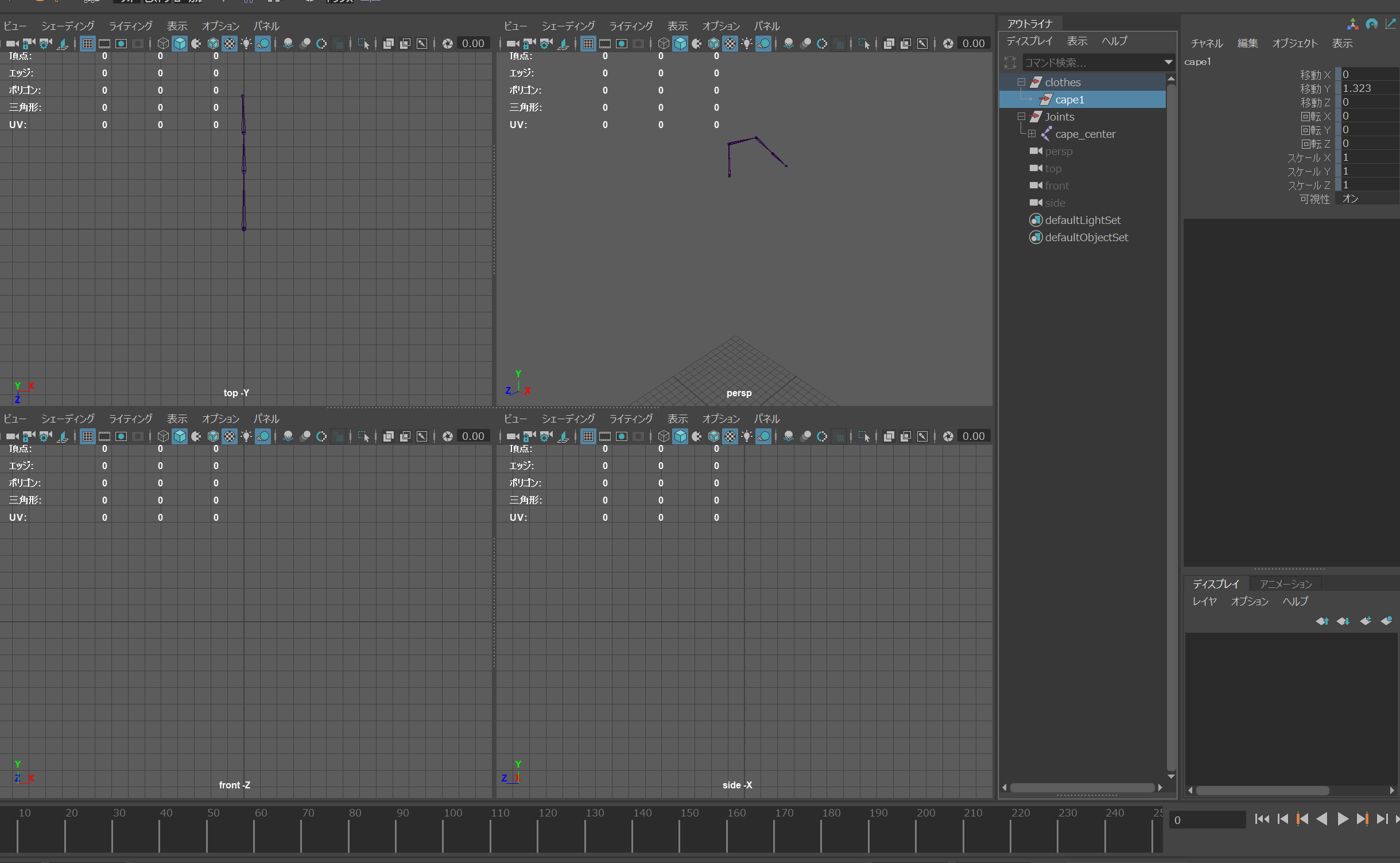1400x863 pixels.
Task: Open the outliner search dropdown arrow
Action: [x=1168, y=62]
